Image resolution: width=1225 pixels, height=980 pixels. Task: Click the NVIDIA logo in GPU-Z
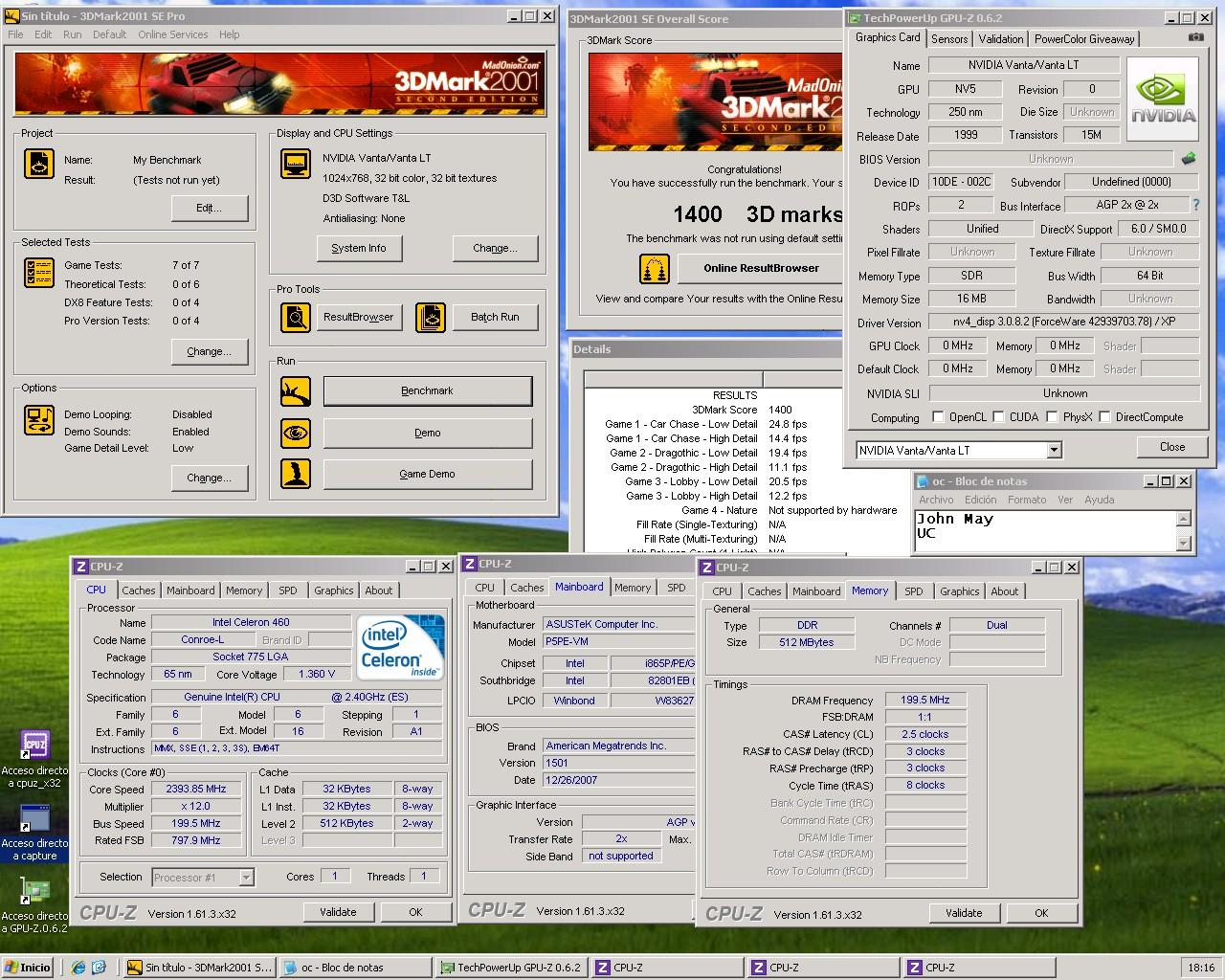(x=1163, y=100)
